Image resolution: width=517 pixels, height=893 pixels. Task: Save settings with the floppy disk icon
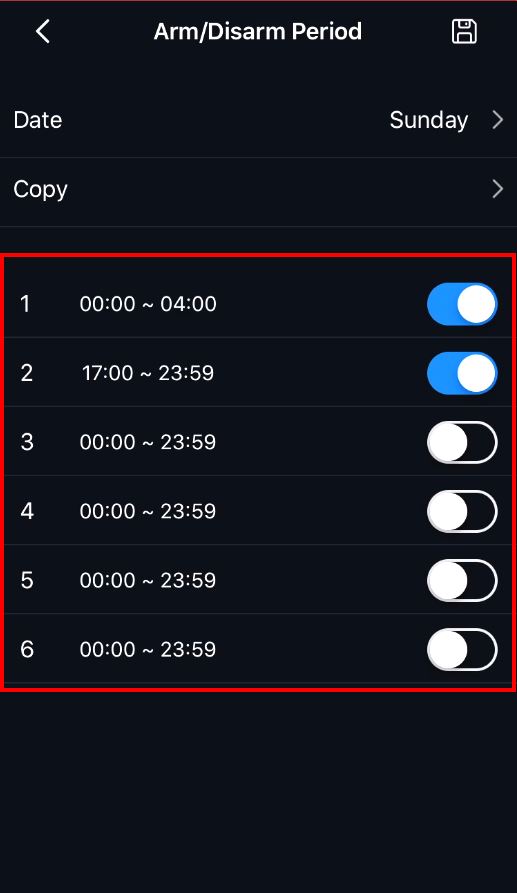tap(464, 31)
